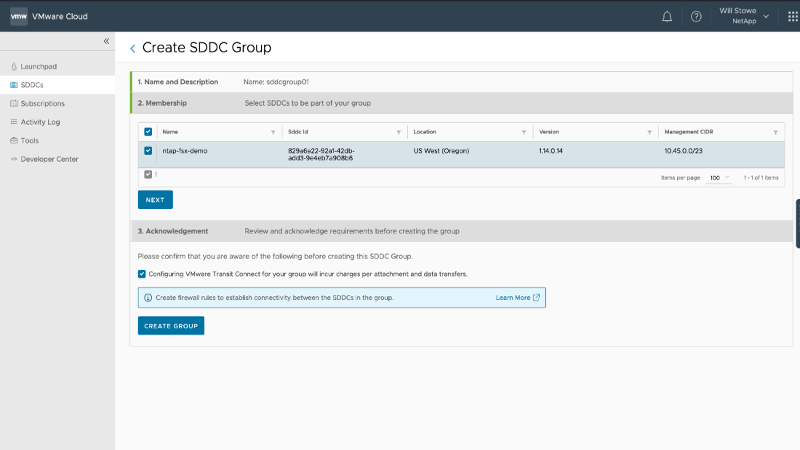This screenshot has width=800, height=450.
Task: Toggle the select-all checkbox in table header
Action: tap(148, 132)
